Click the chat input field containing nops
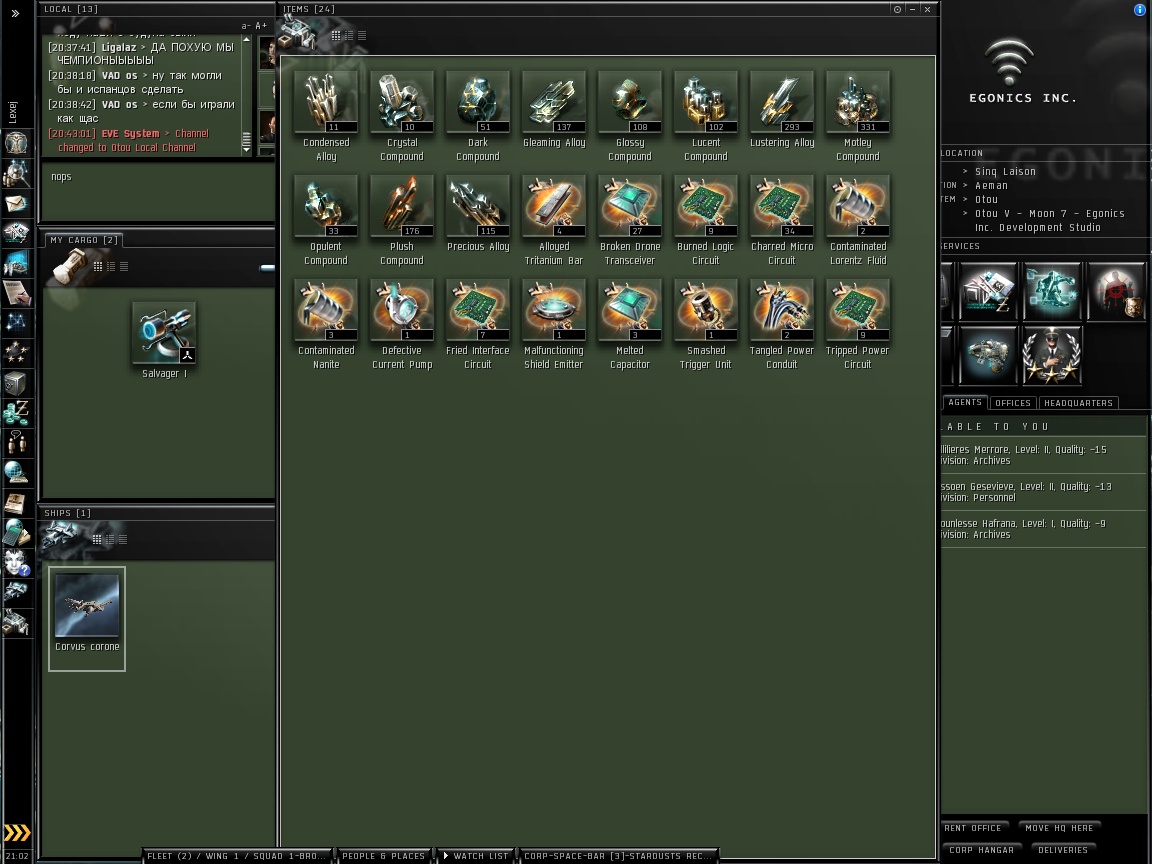The height and width of the screenshot is (864, 1152). [x=157, y=191]
